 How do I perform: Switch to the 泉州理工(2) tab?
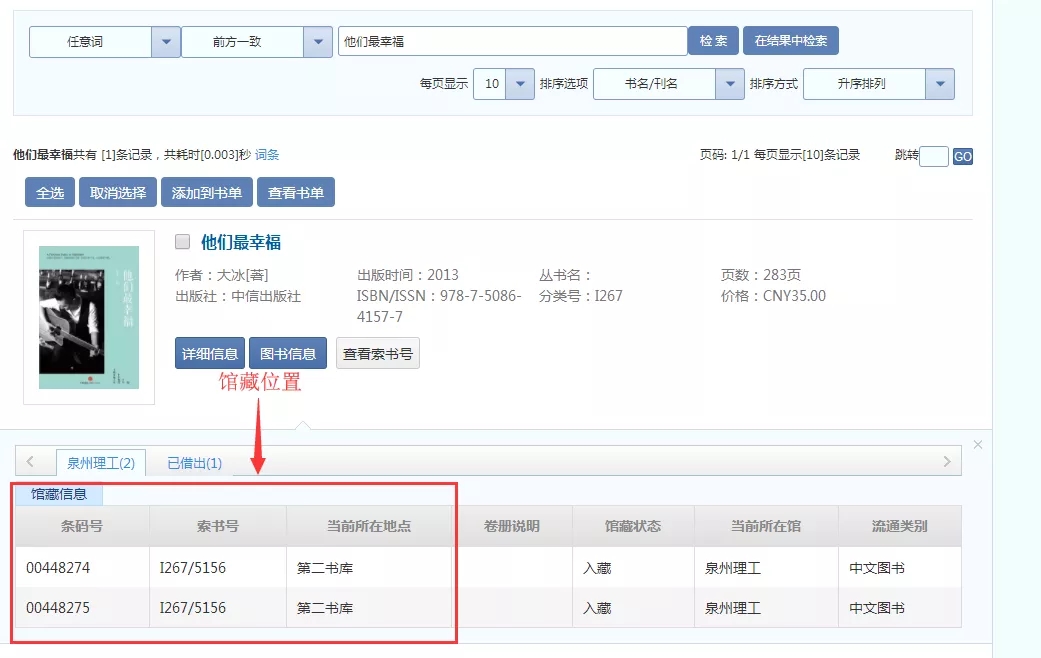[101, 463]
